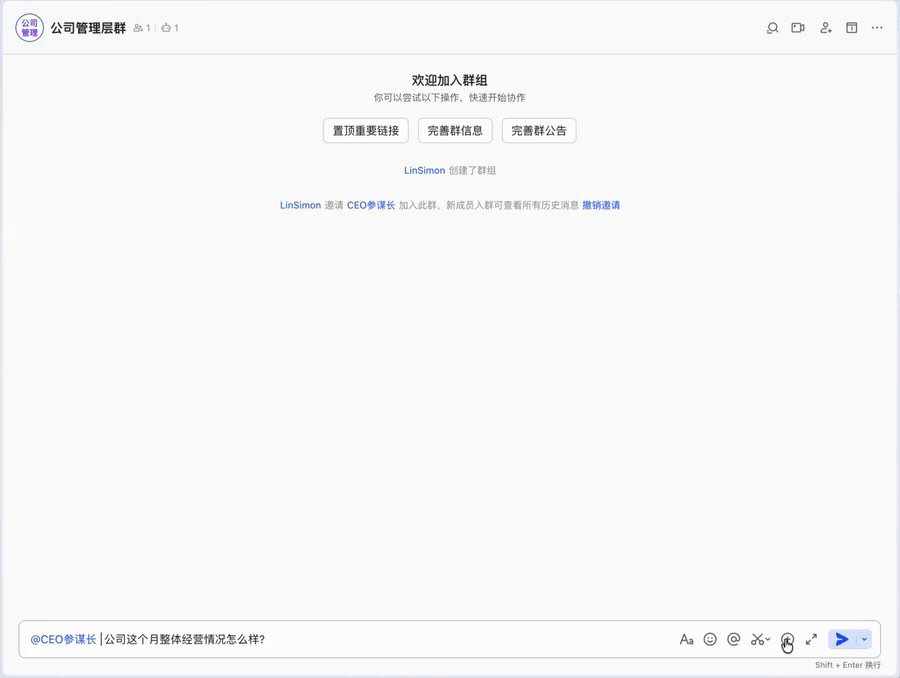The width and height of the screenshot is (900, 678).
Task: Click the scissors screenshot tool
Action: click(757, 639)
